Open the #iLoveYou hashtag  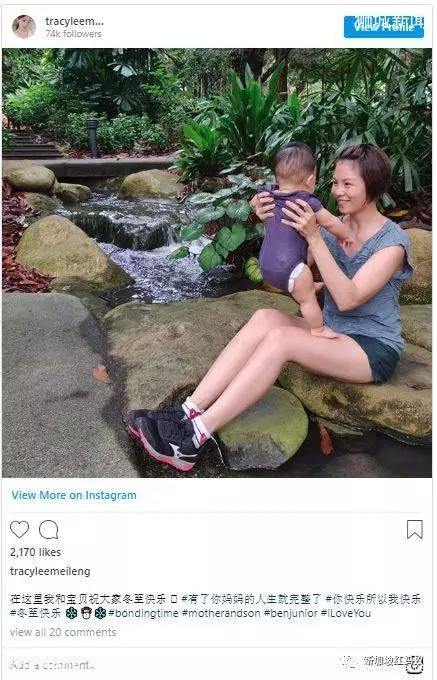[x=346, y=613]
